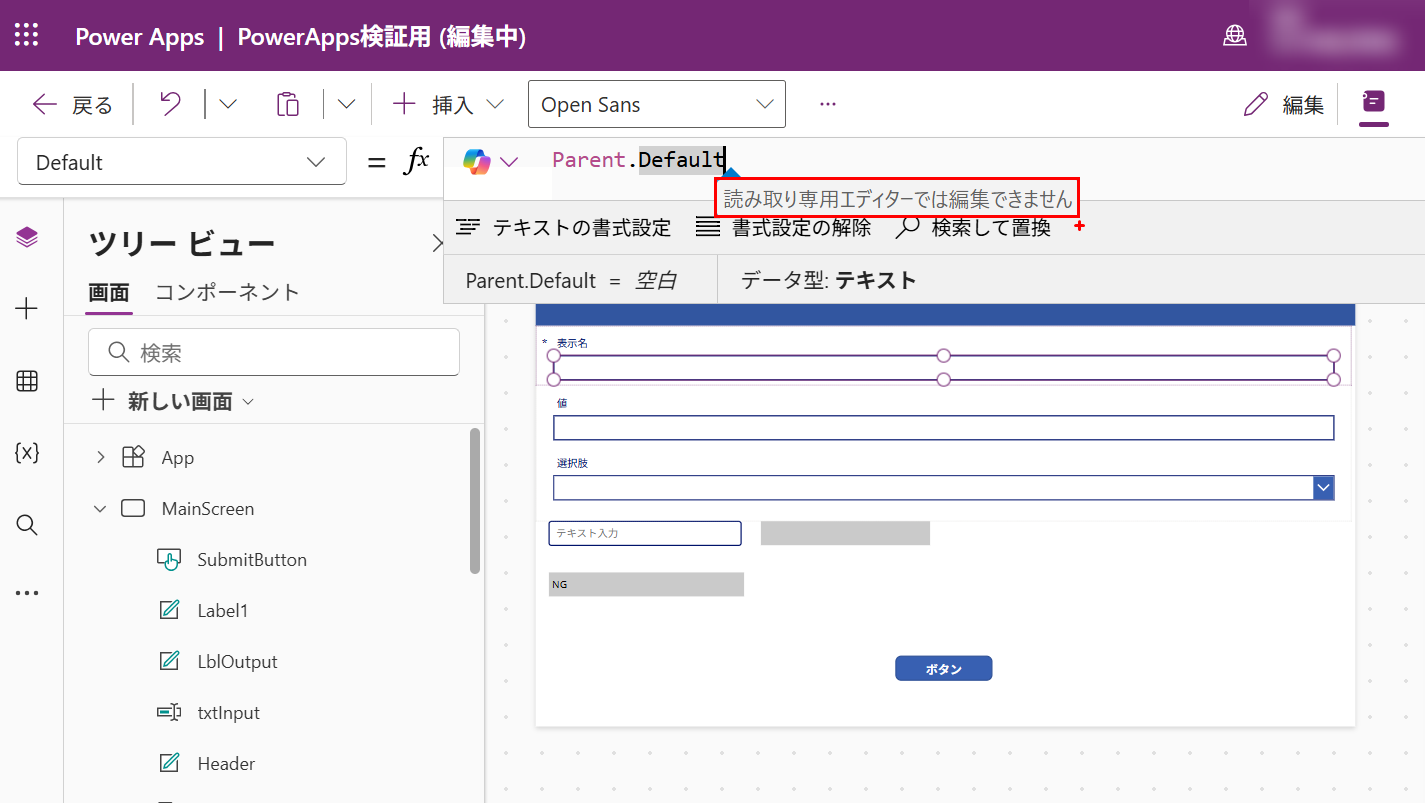Expand the App tree node
The width and height of the screenshot is (1425, 803).
click(x=100, y=458)
